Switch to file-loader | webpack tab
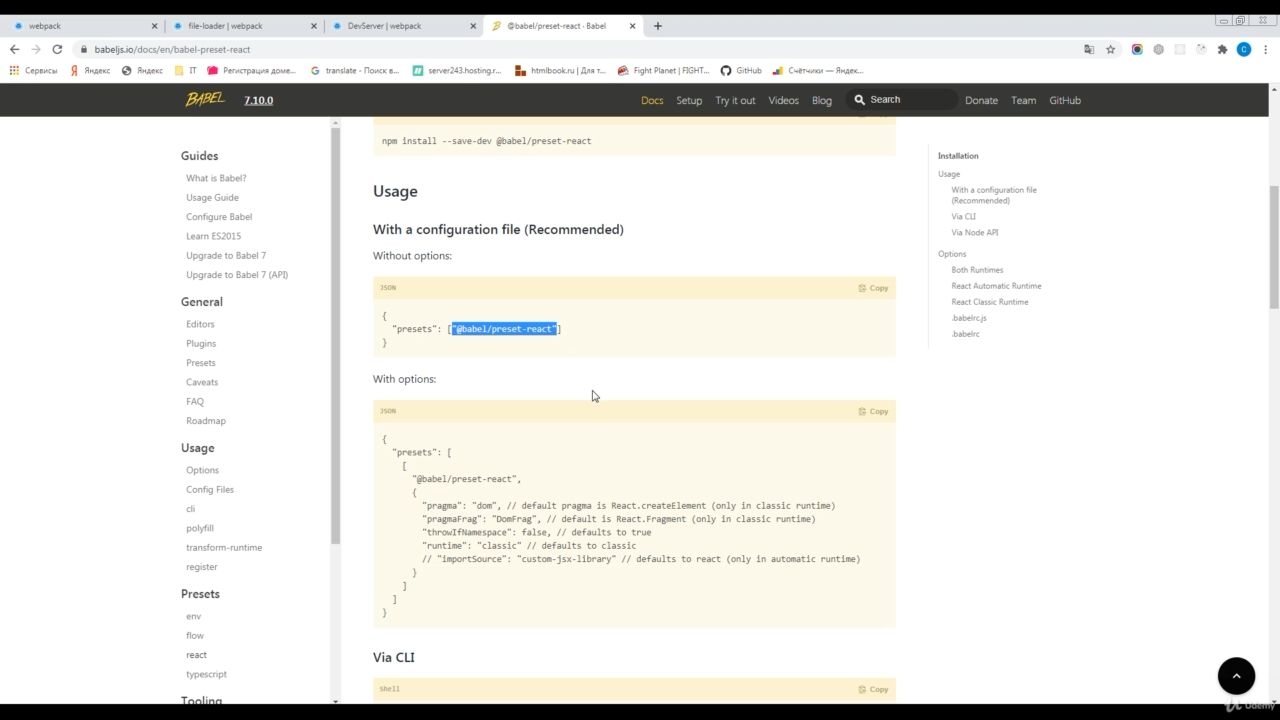Screen dimensions: 1280x720 [x=243, y=26]
